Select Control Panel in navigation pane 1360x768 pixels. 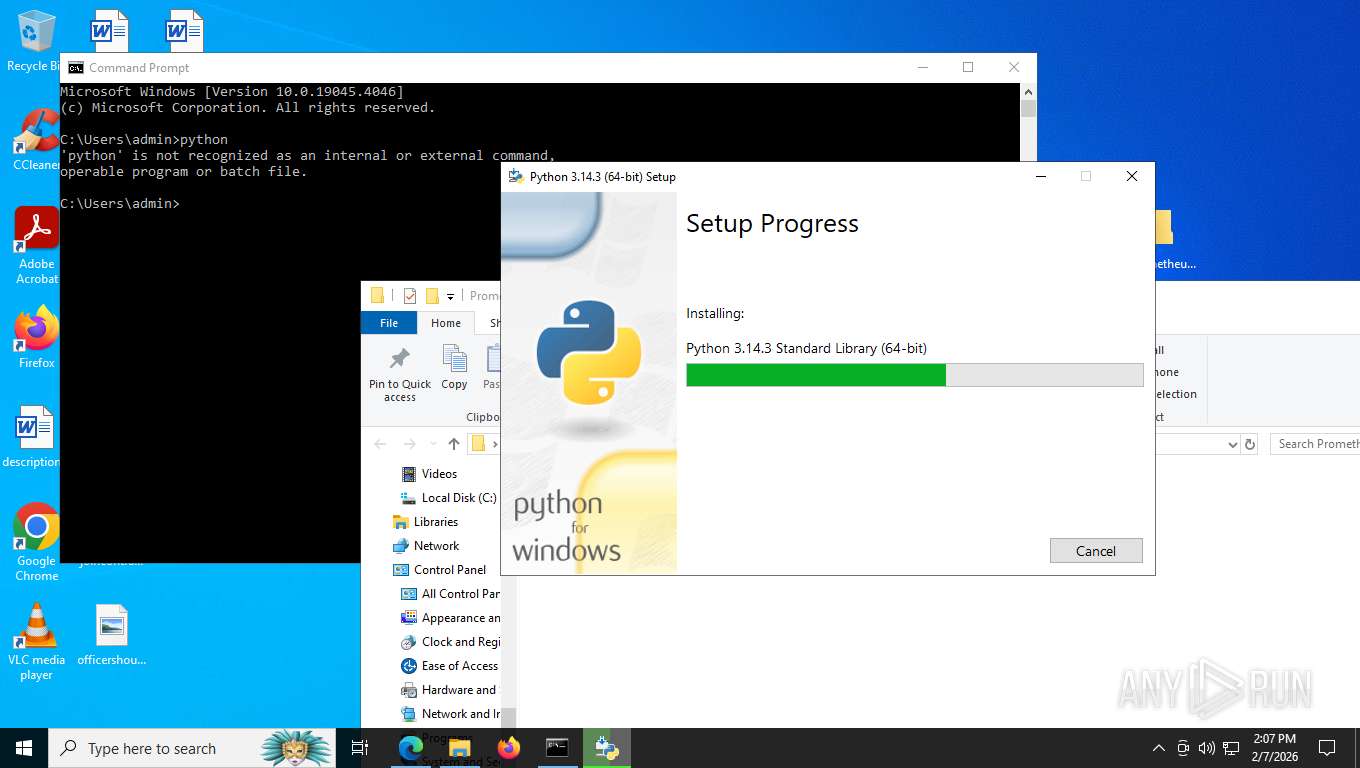pos(450,570)
